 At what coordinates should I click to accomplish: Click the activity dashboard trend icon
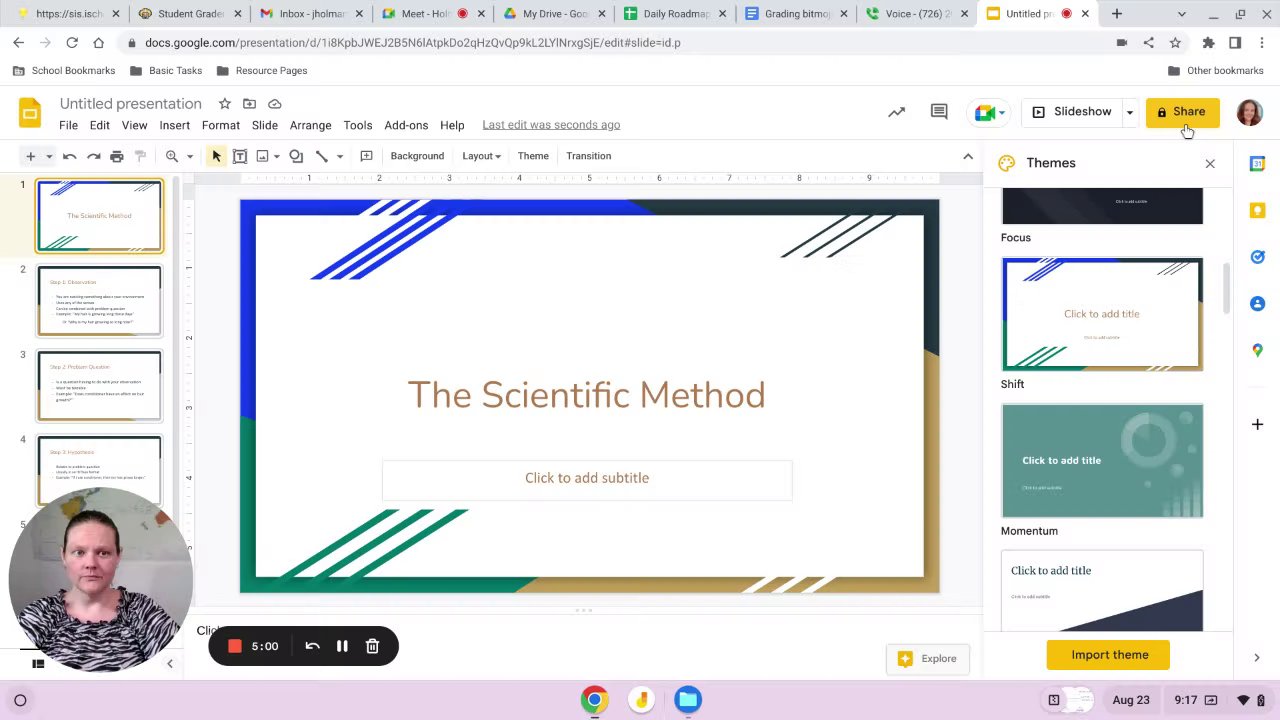pyautogui.click(x=896, y=112)
